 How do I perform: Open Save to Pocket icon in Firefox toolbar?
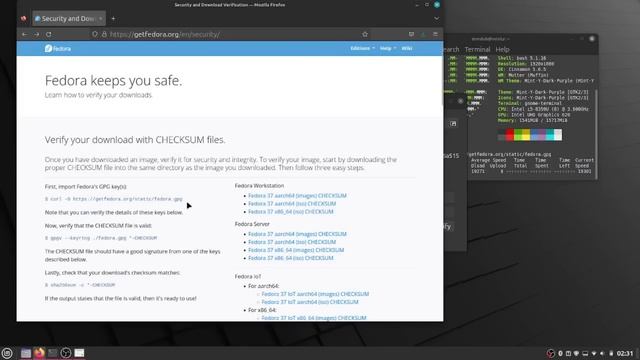411,34
